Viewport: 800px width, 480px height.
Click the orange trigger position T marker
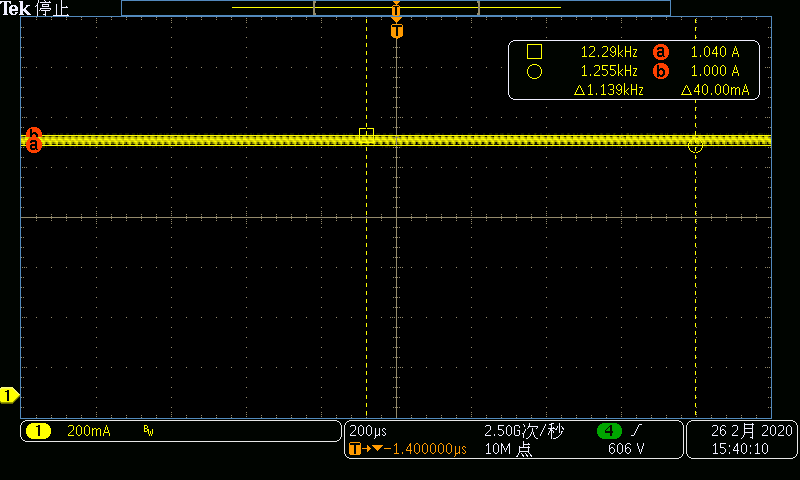pyautogui.click(x=396, y=31)
